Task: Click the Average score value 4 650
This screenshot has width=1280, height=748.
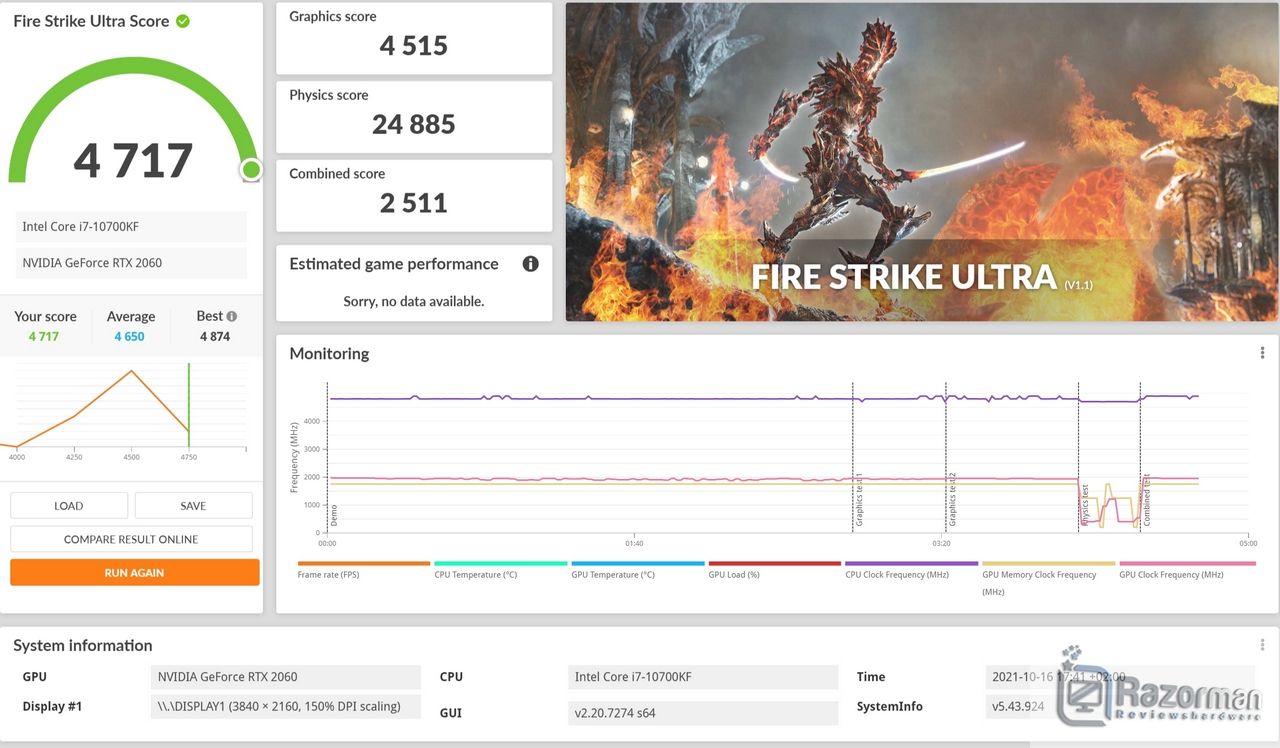Action: pos(129,337)
